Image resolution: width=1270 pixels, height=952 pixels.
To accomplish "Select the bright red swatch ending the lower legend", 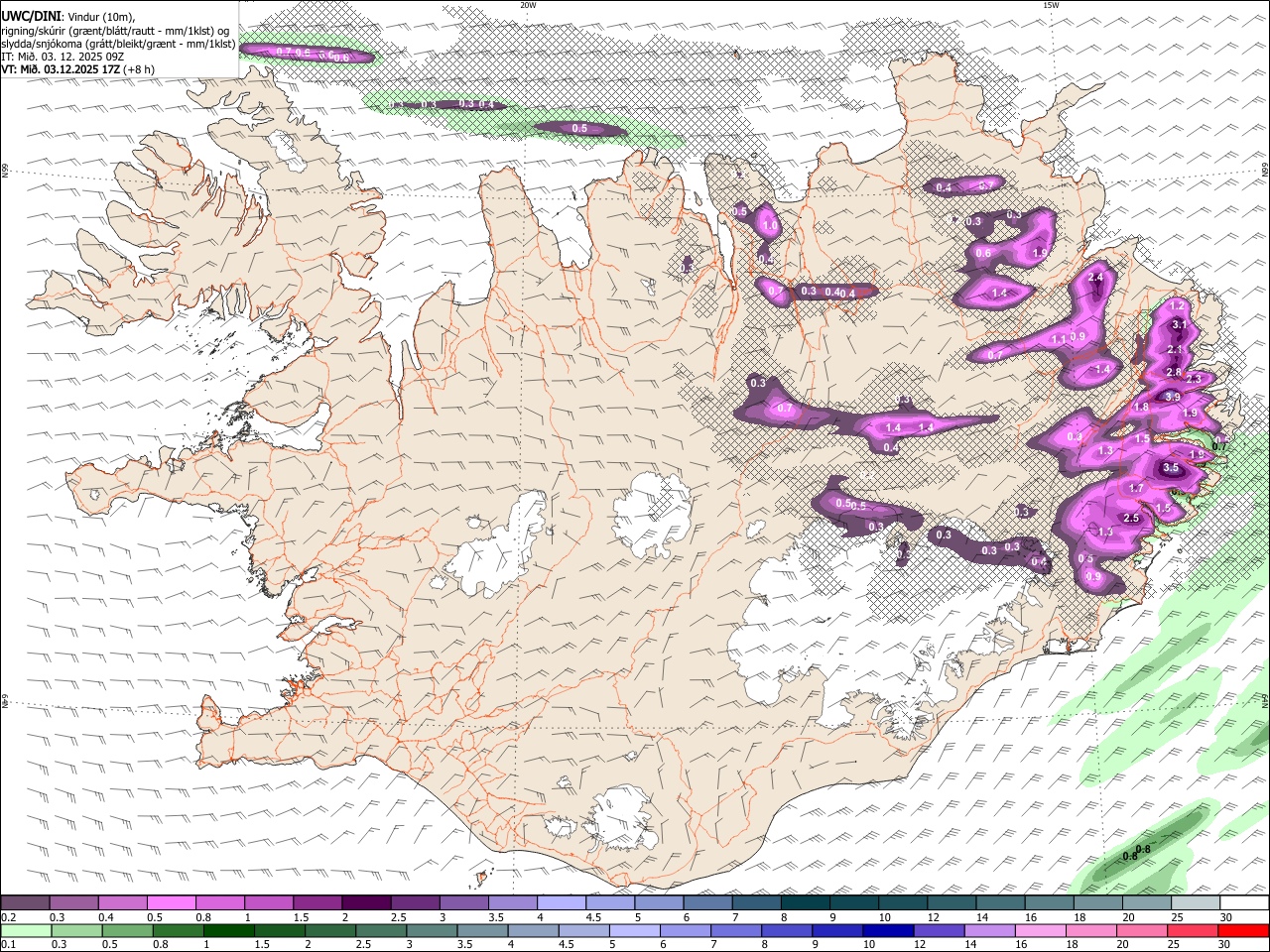I will pyautogui.click(x=1244, y=931).
